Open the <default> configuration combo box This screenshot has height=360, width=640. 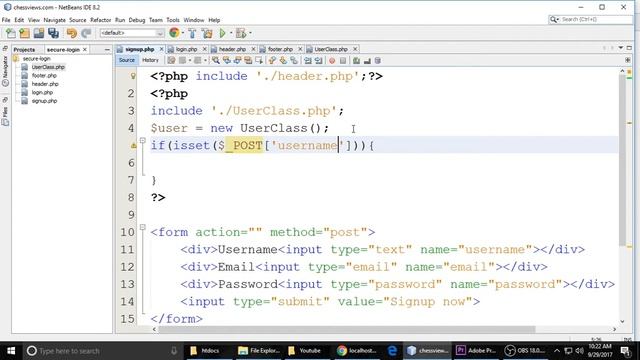pos(132,33)
